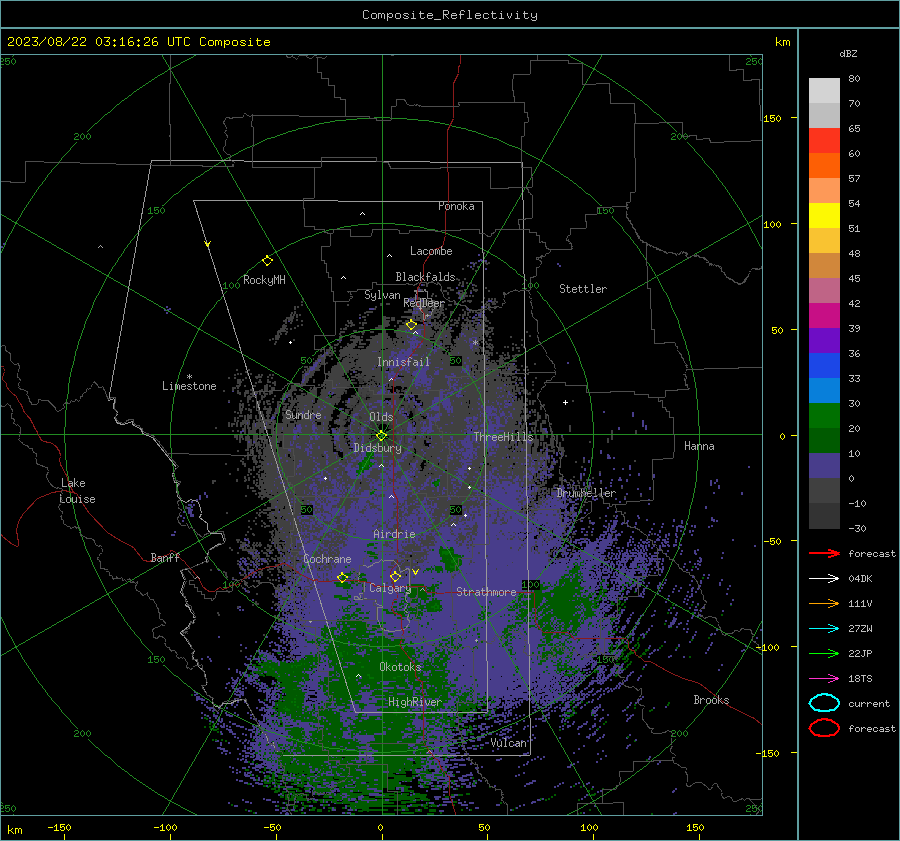Viewport: 900px width, 841px height.
Task: Click the Okotoks city label
Action: [400, 667]
